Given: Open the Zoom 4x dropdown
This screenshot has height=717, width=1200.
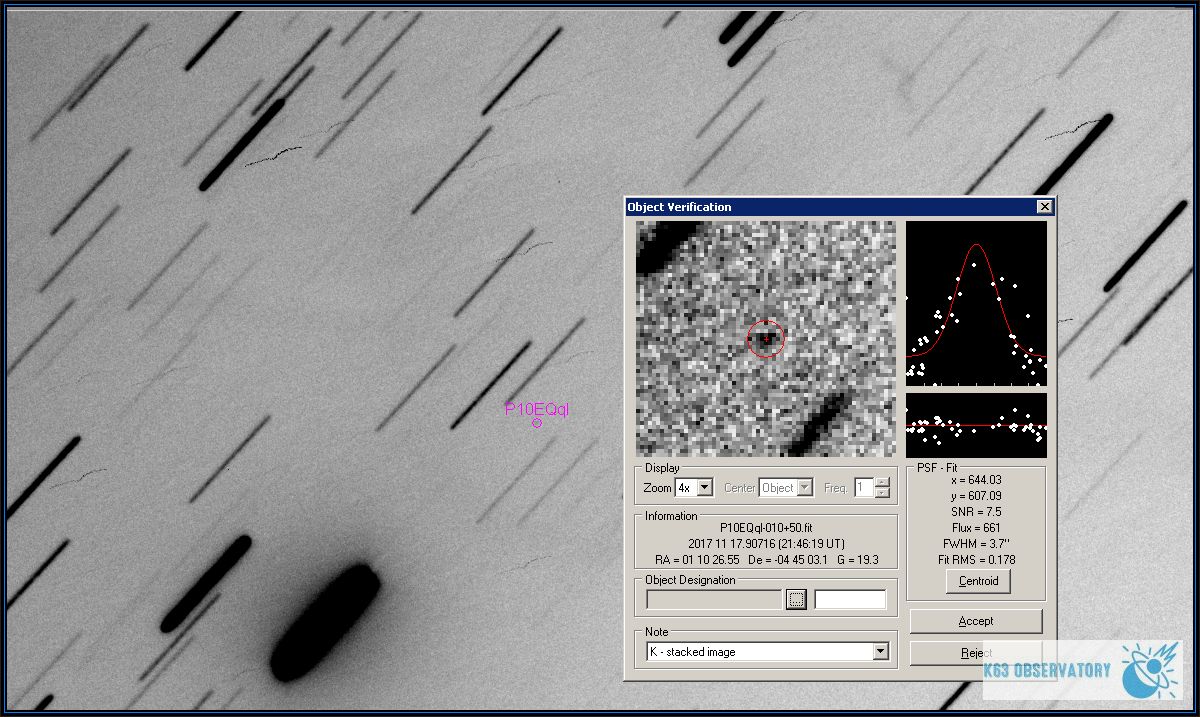Looking at the screenshot, I should [x=704, y=488].
